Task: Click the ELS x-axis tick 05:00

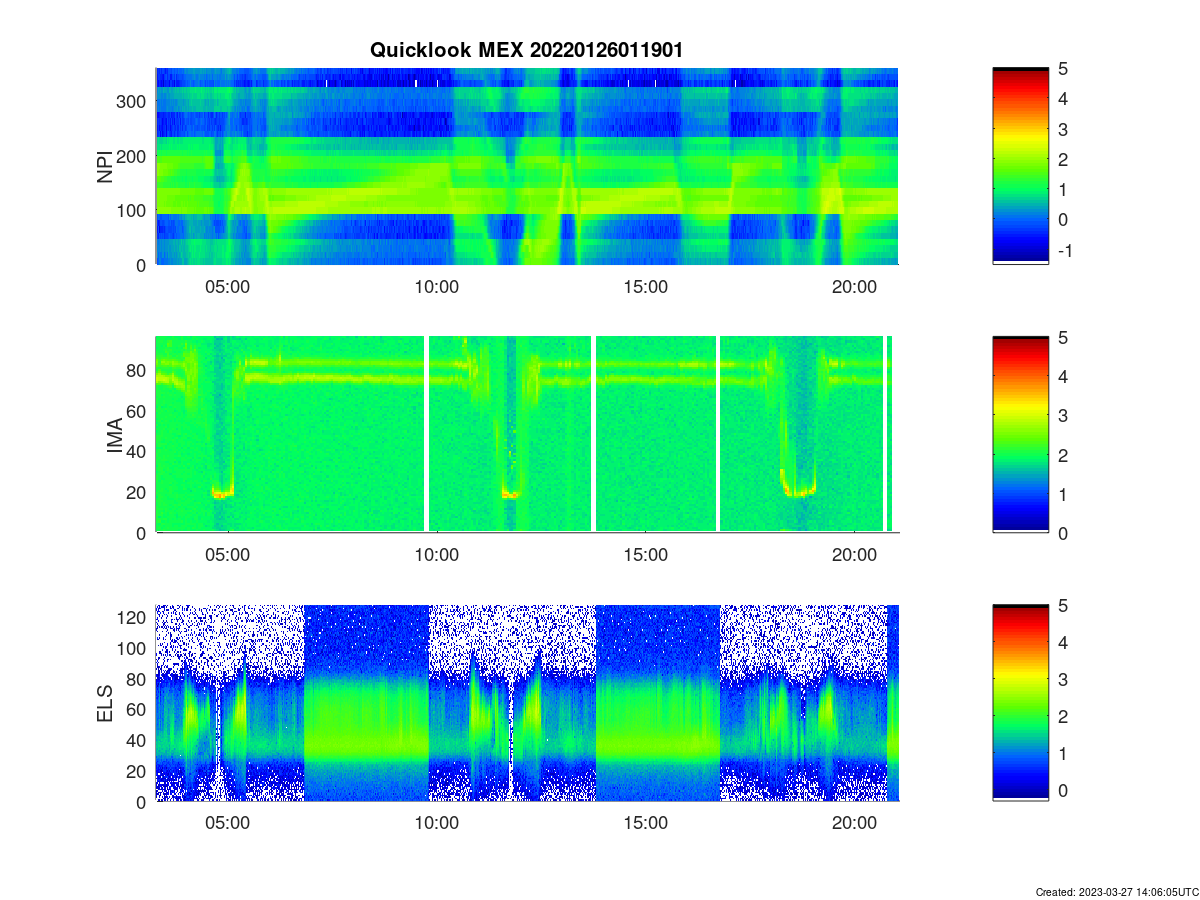Action: pyautogui.click(x=228, y=822)
